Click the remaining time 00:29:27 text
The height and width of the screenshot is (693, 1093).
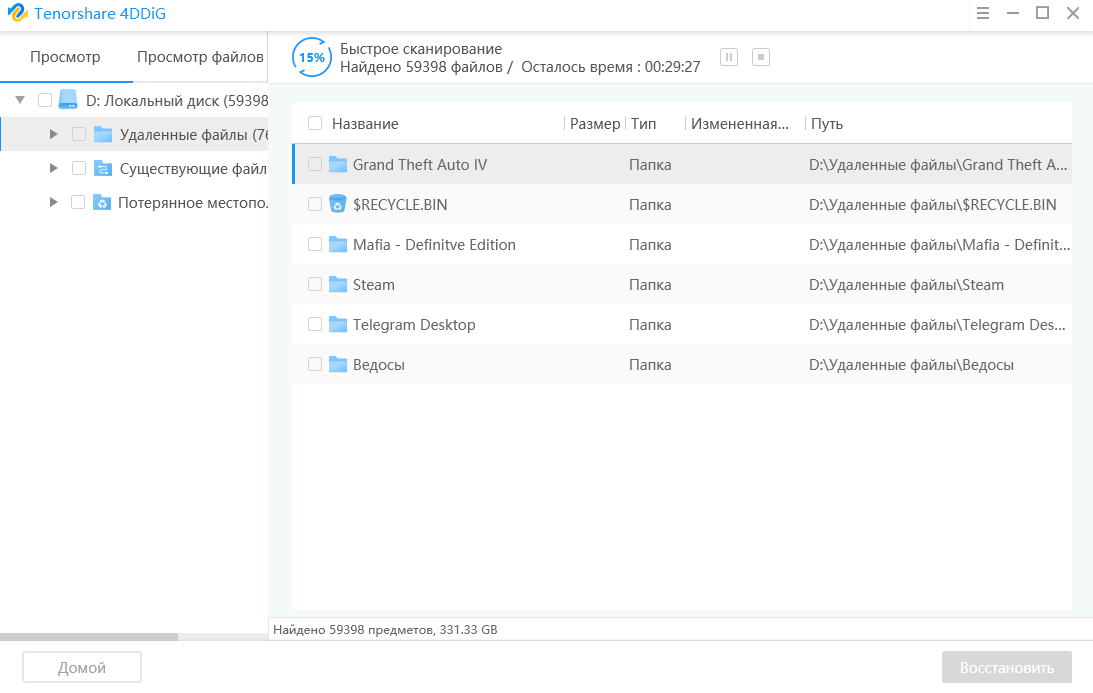pos(672,67)
